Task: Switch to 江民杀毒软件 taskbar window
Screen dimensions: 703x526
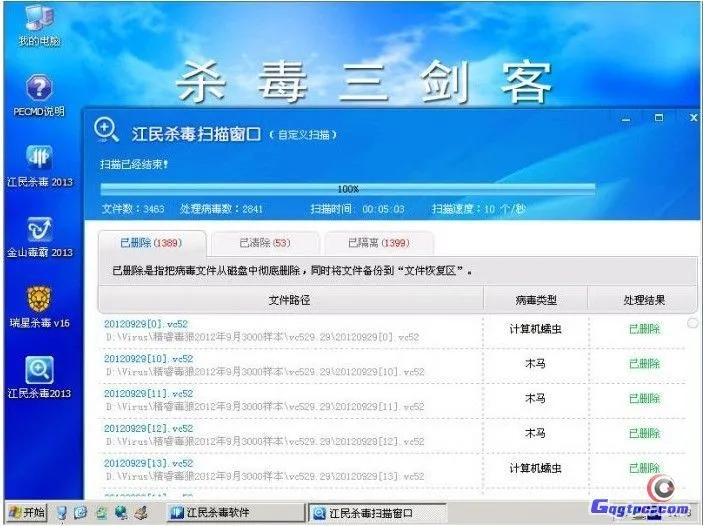Action: coord(235,513)
